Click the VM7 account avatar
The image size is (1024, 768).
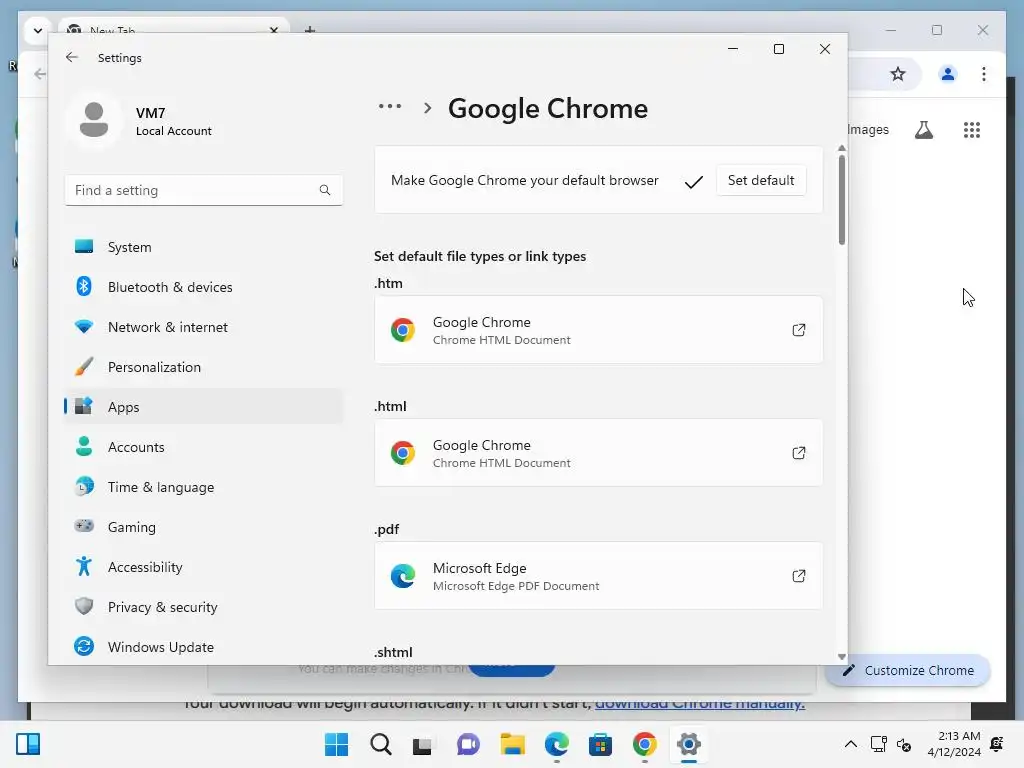click(x=94, y=120)
